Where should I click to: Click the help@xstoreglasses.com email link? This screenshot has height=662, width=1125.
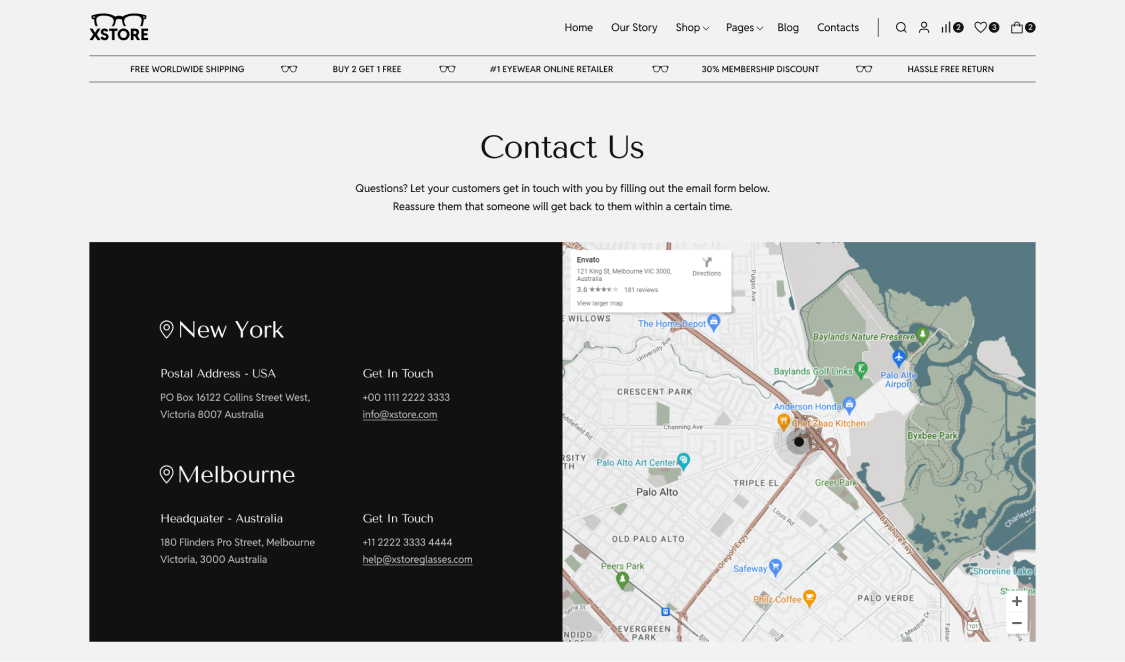pos(417,559)
